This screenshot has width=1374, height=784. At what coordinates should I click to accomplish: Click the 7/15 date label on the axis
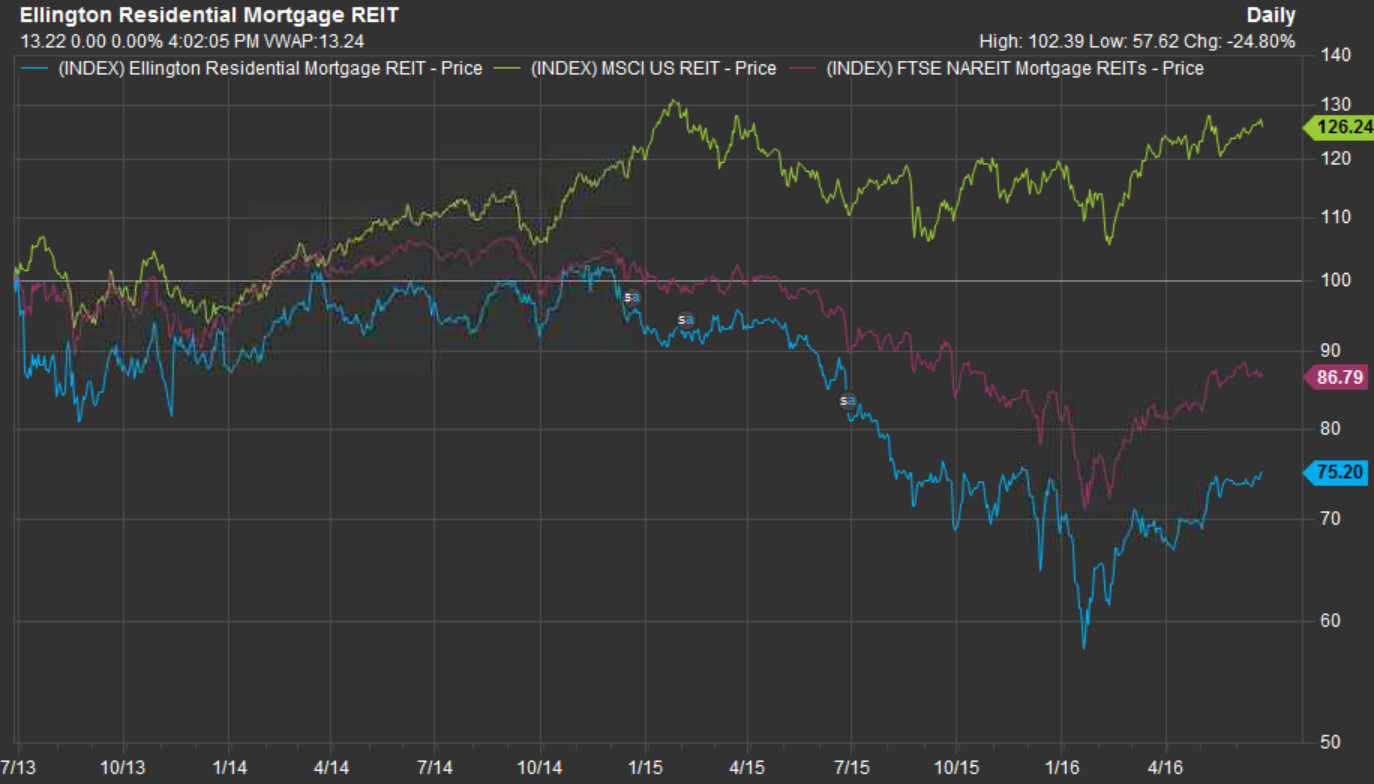[x=851, y=768]
